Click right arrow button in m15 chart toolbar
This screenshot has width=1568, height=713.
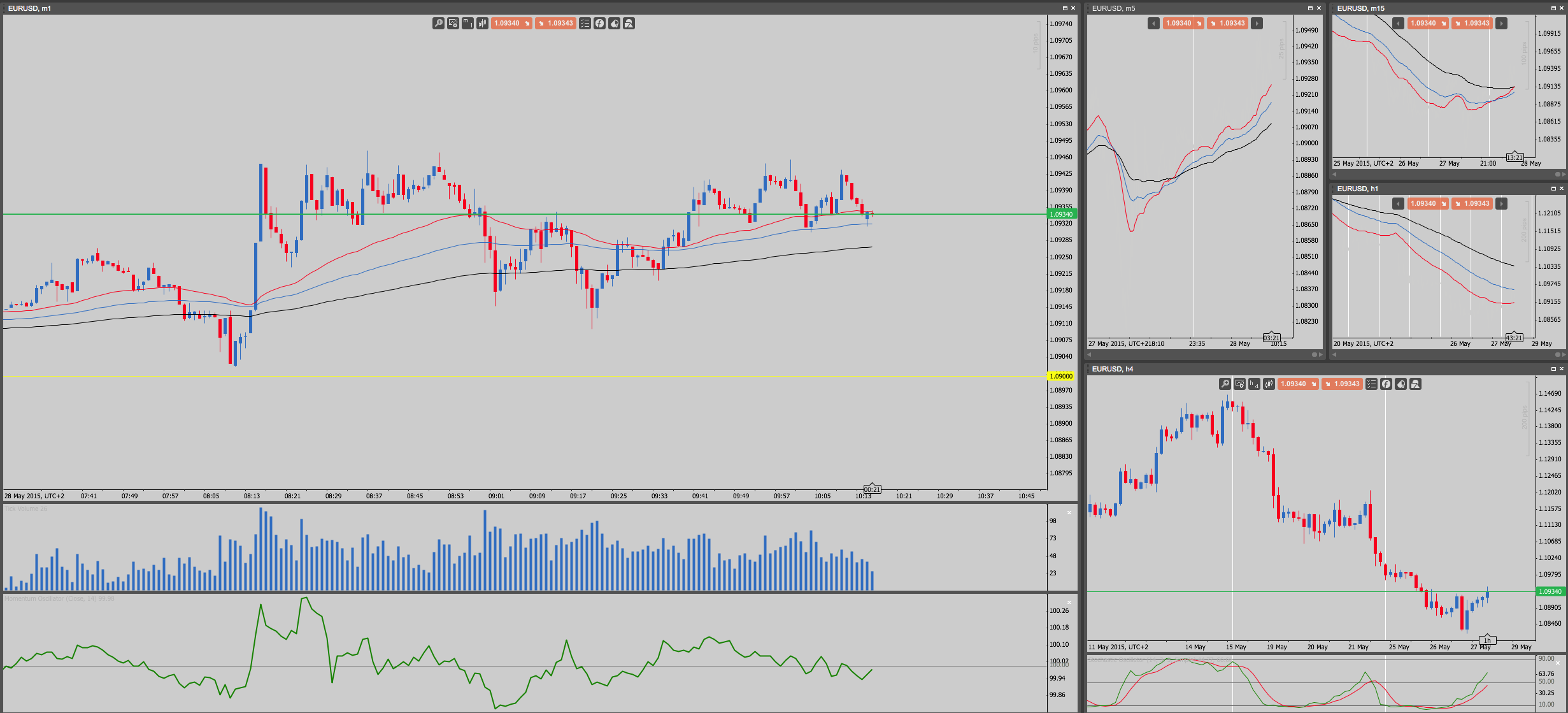pyautogui.click(x=1501, y=24)
